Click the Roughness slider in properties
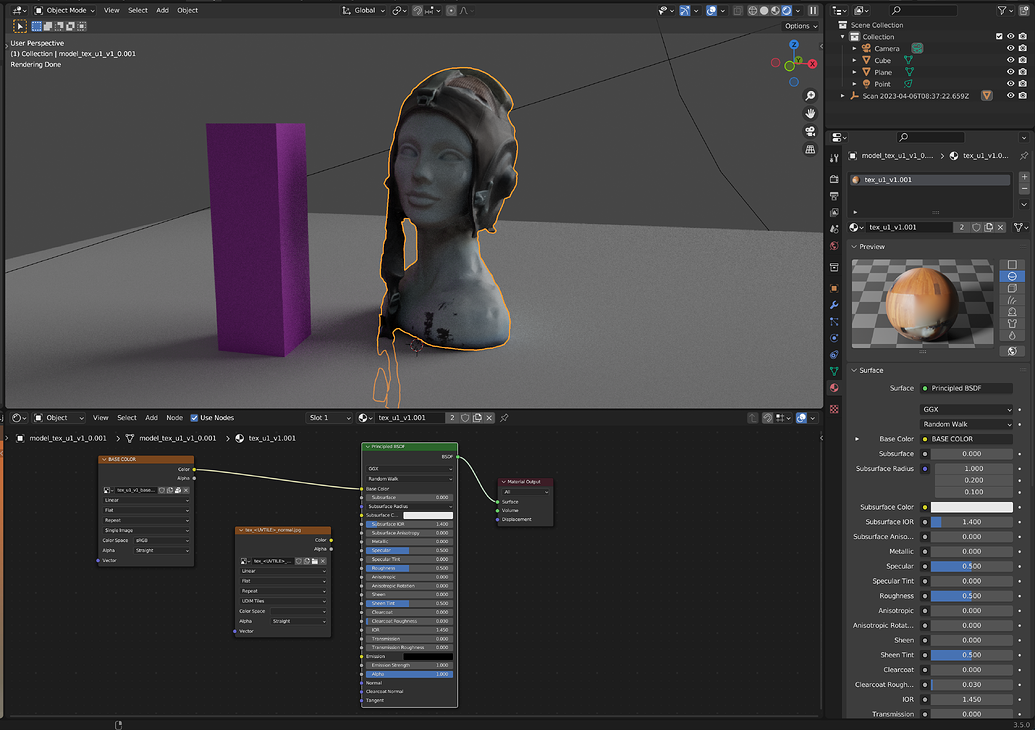The image size is (1035, 730). click(971, 596)
